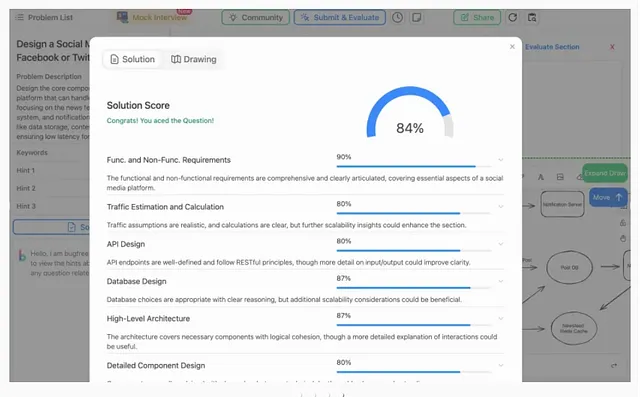Expand the Database Design score row
Viewport: 640px width, 397px height.
pyautogui.click(x=500, y=281)
